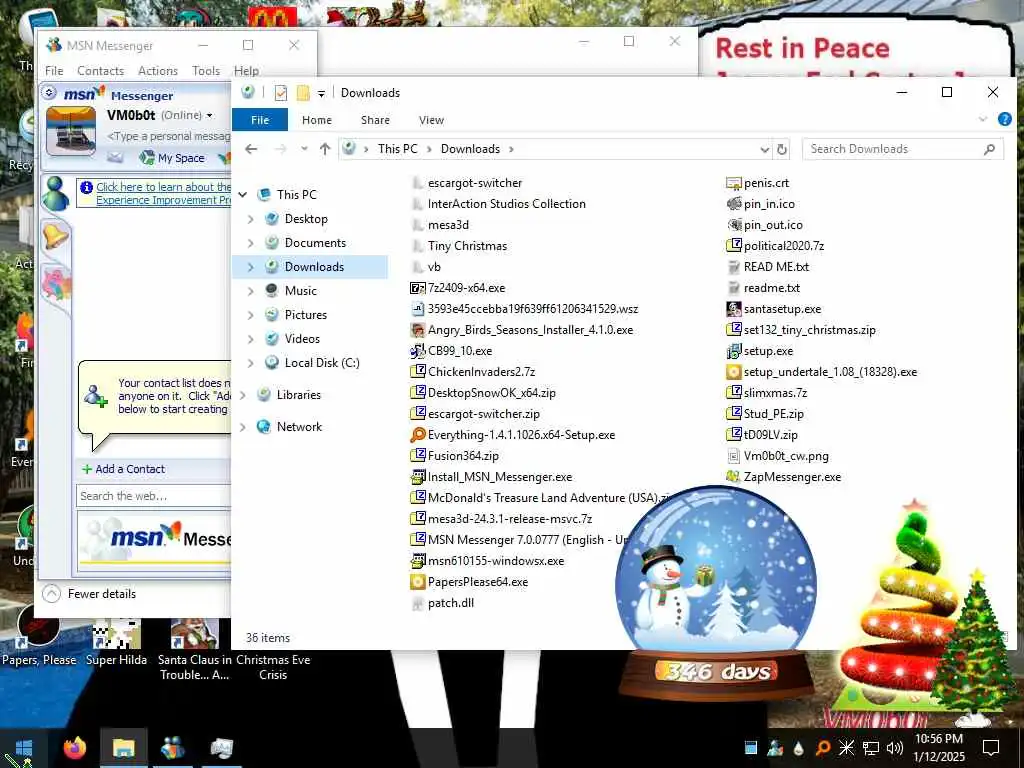Open Firefox from the taskbar
This screenshot has height=768, width=1024.
[x=74, y=747]
